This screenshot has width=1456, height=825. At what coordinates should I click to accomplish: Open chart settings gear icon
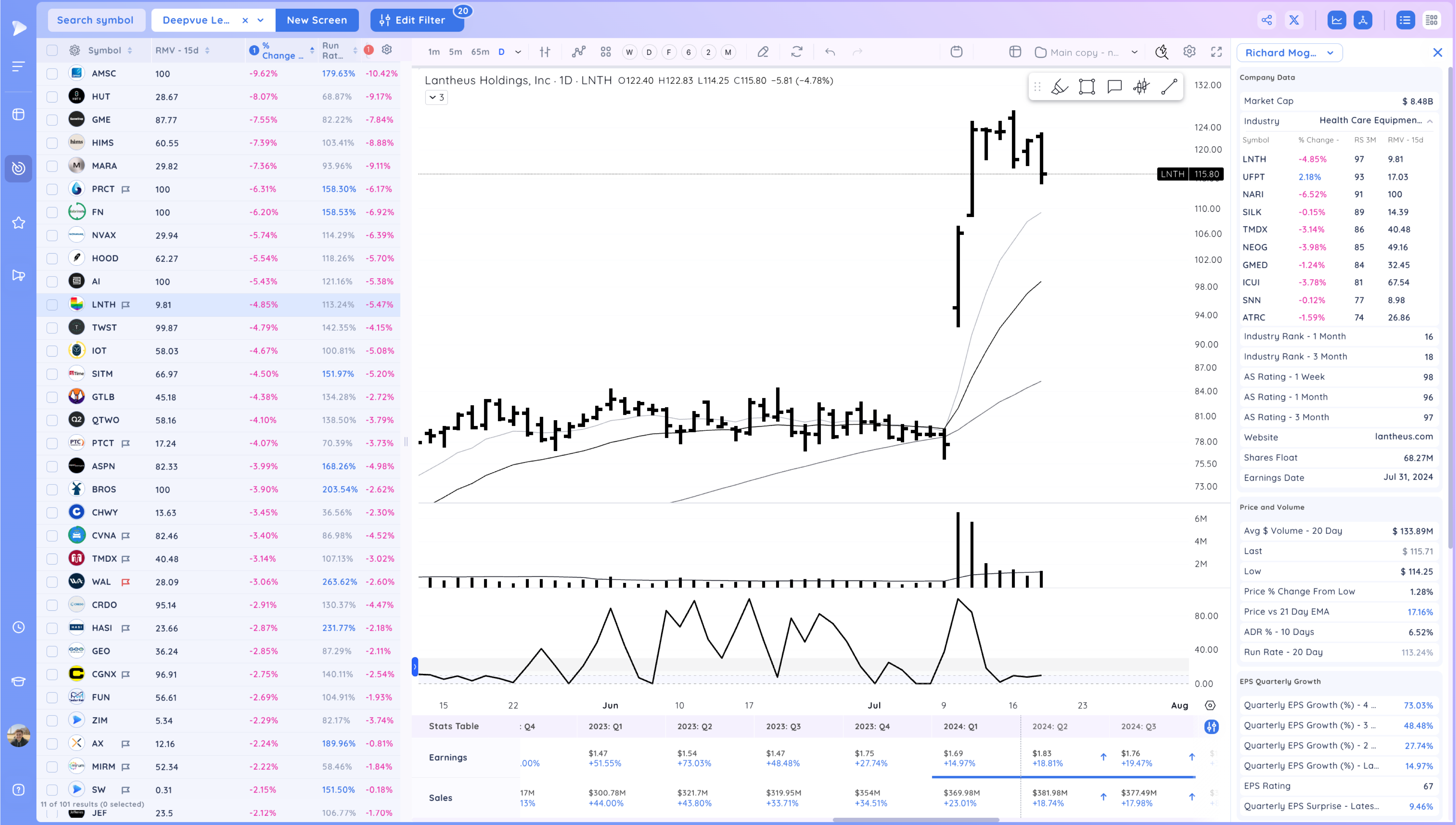(x=1189, y=52)
